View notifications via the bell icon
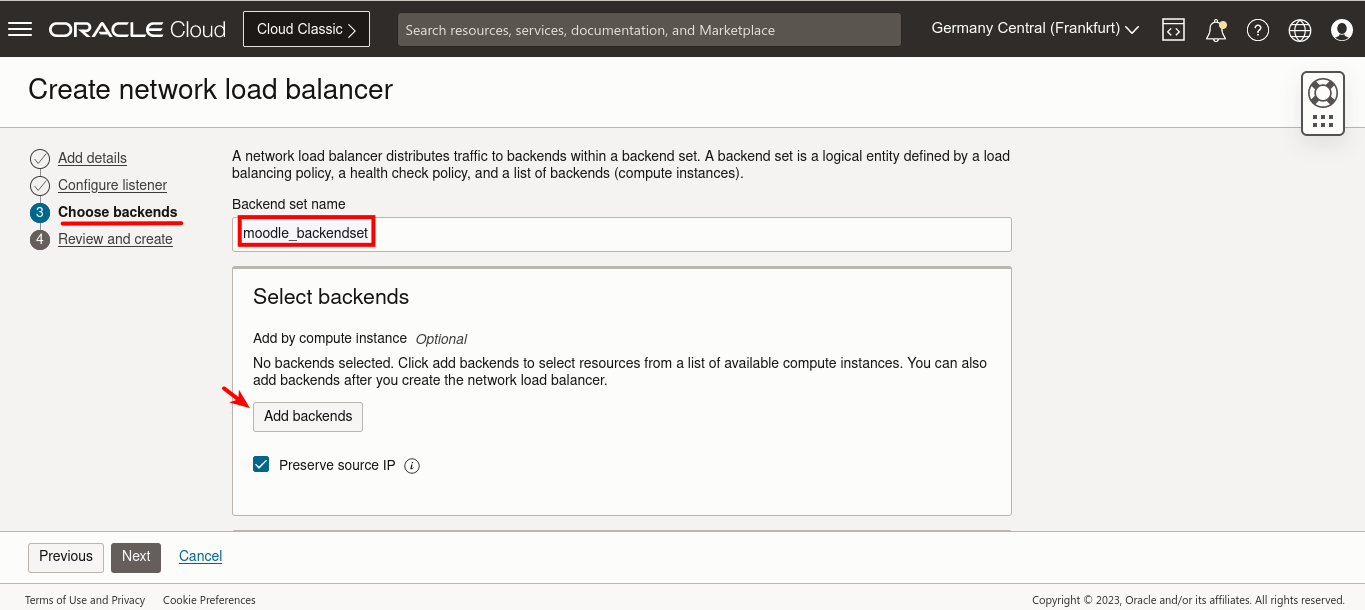Viewport: 1365px width, 610px height. [x=1215, y=29]
